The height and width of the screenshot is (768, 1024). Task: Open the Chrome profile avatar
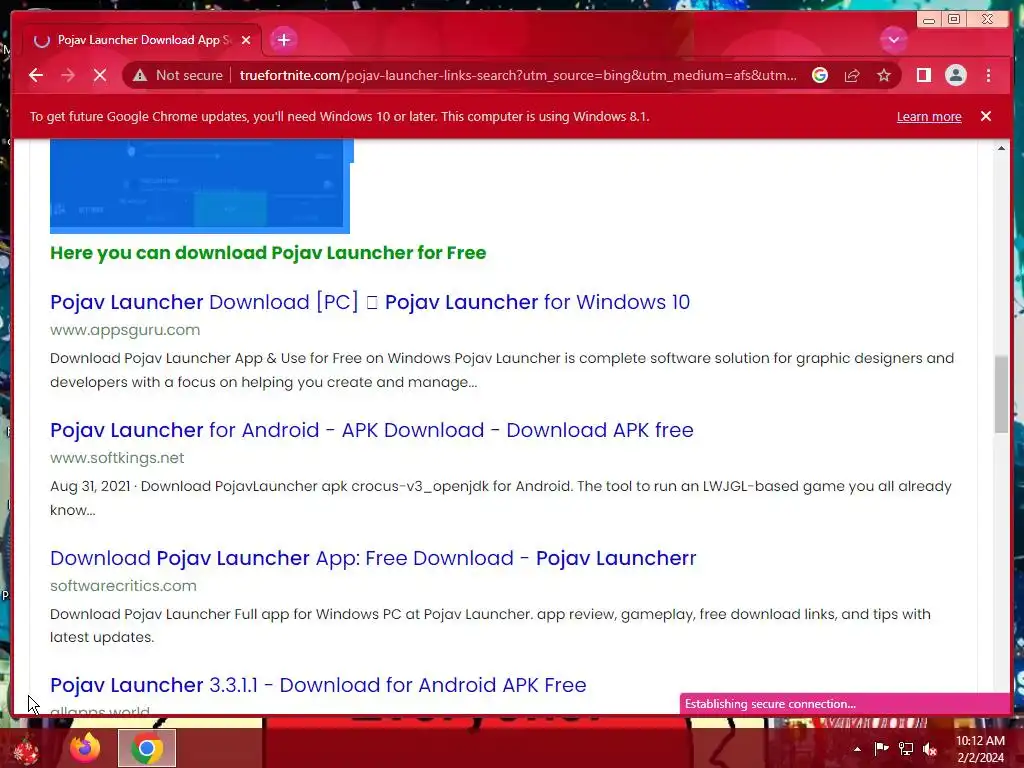[955, 76]
